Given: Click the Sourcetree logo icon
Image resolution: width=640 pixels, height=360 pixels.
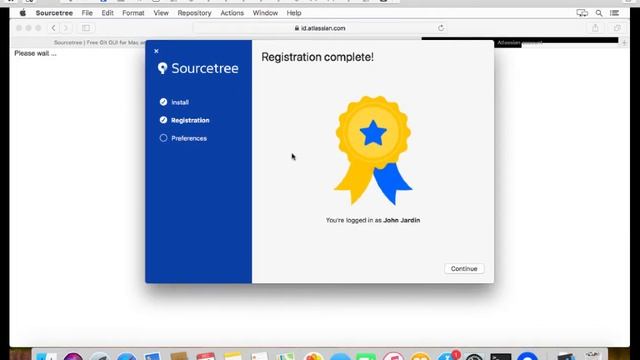Looking at the screenshot, I should click(162, 68).
